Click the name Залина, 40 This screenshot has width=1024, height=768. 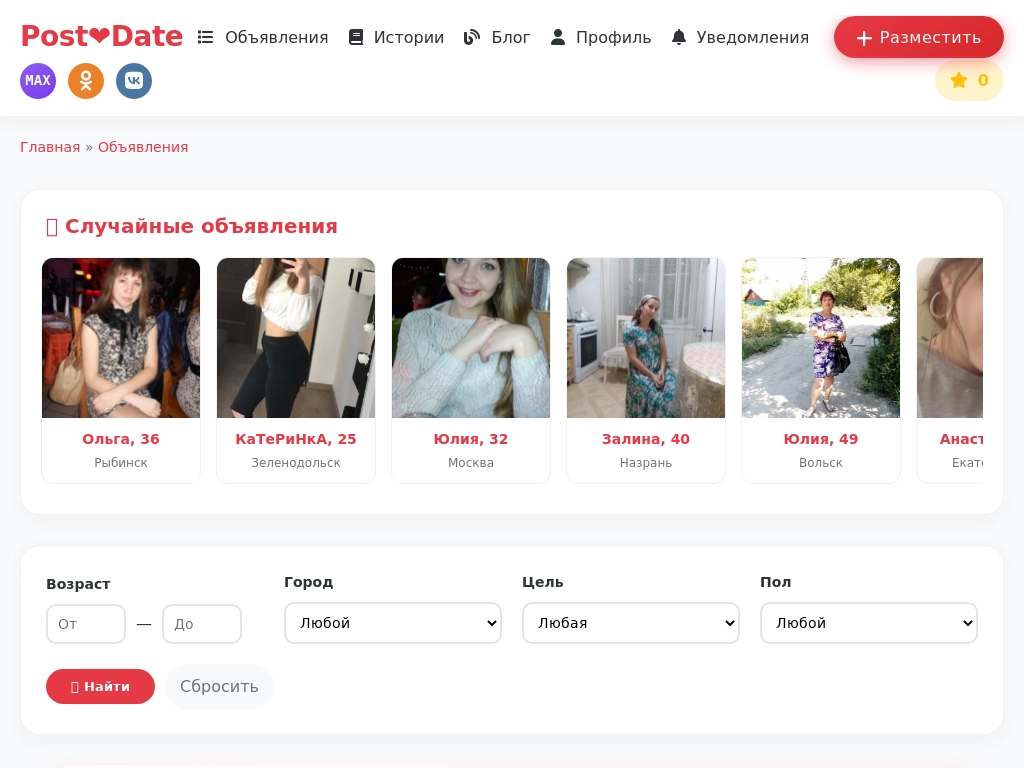[x=646, y=439]
